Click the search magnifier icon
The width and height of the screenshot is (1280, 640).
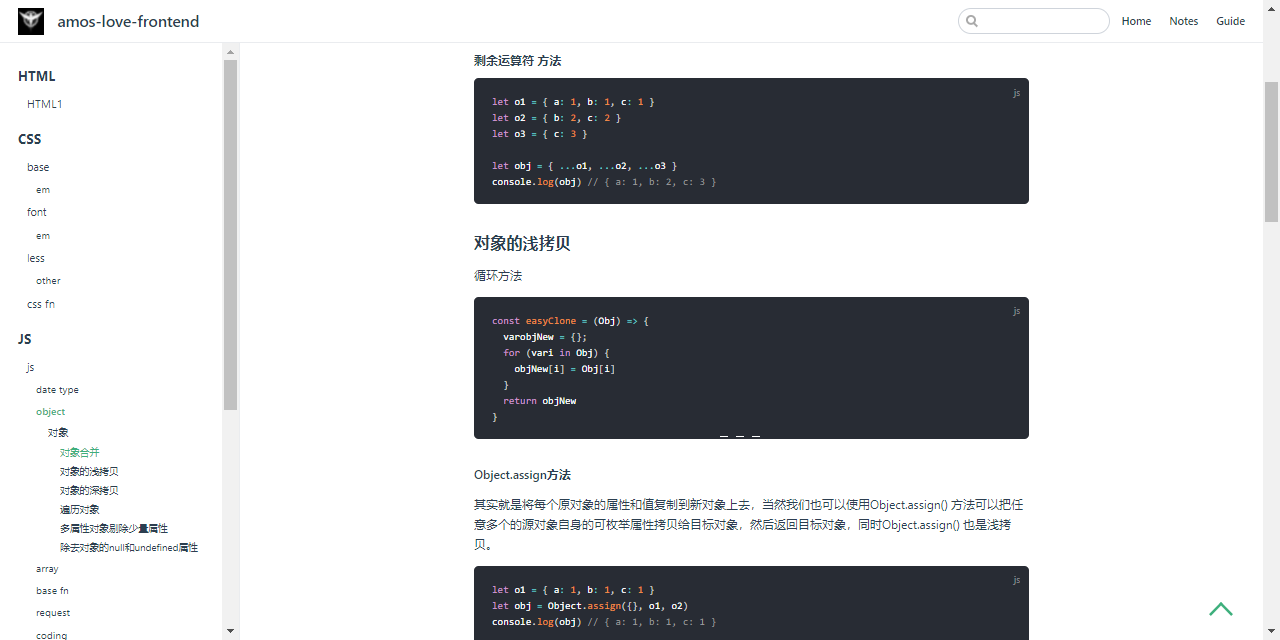click(x=972, y=21)
